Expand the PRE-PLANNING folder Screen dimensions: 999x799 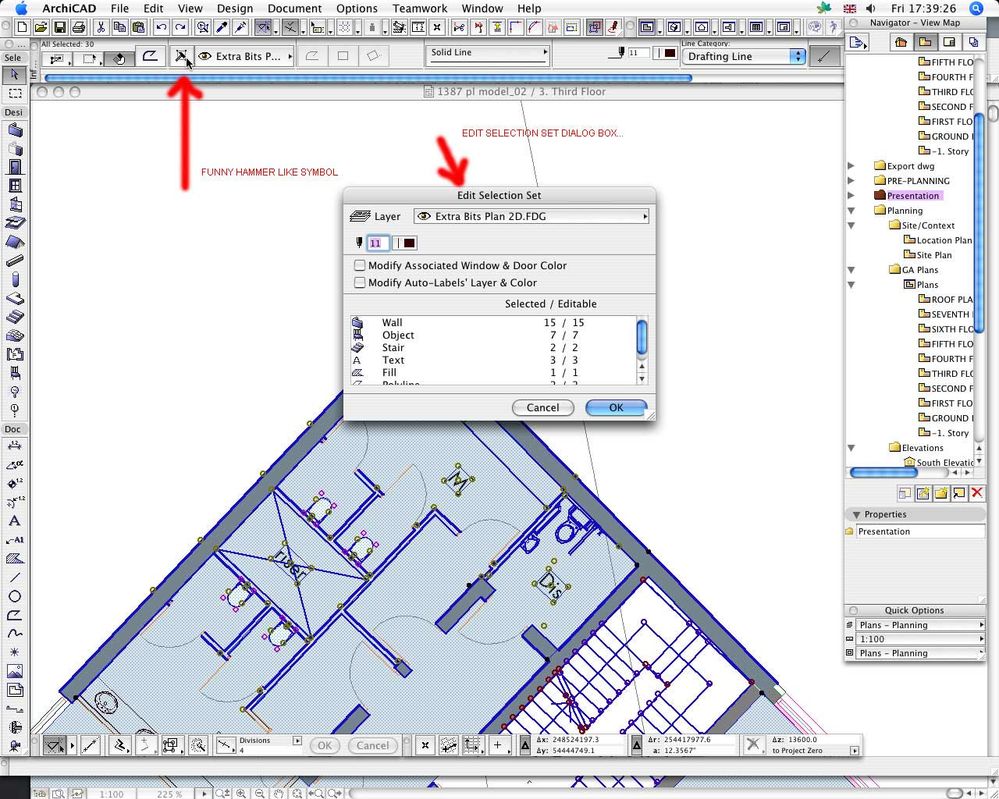pyautogui.click(x=851, y=180)
